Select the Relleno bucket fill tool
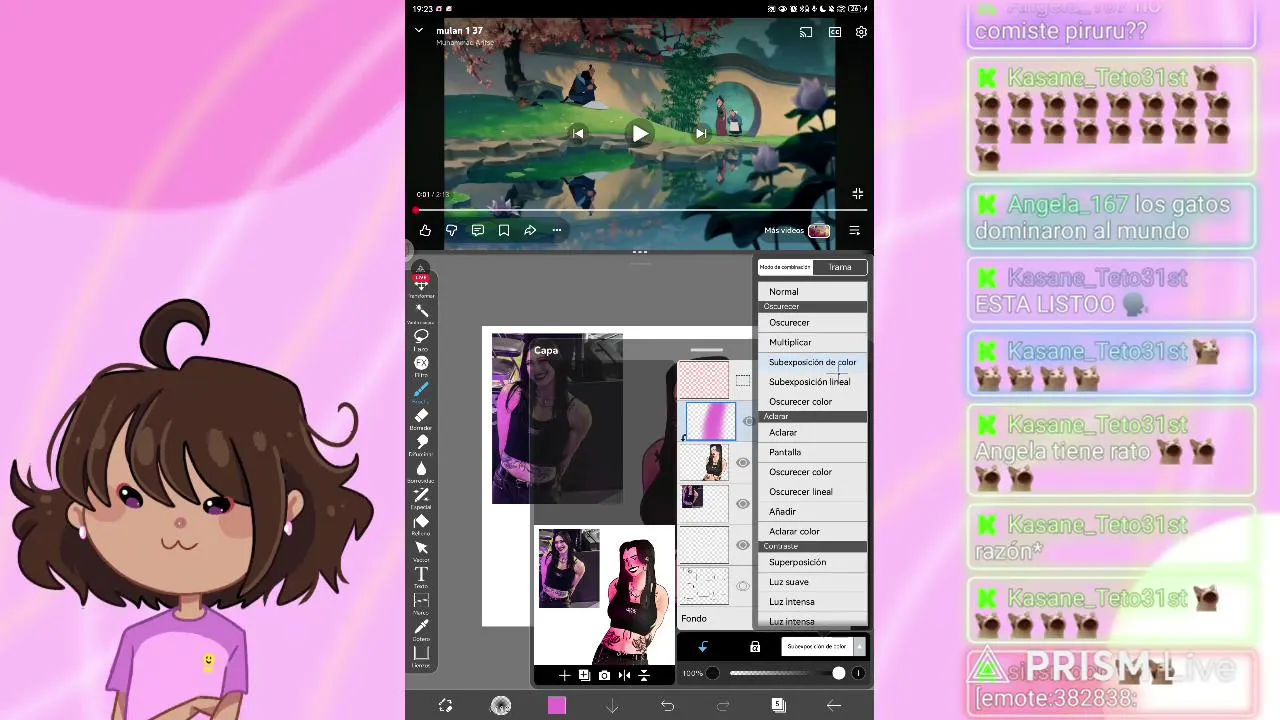Screen dimensions: 1280x720 (x=421, y=522)
